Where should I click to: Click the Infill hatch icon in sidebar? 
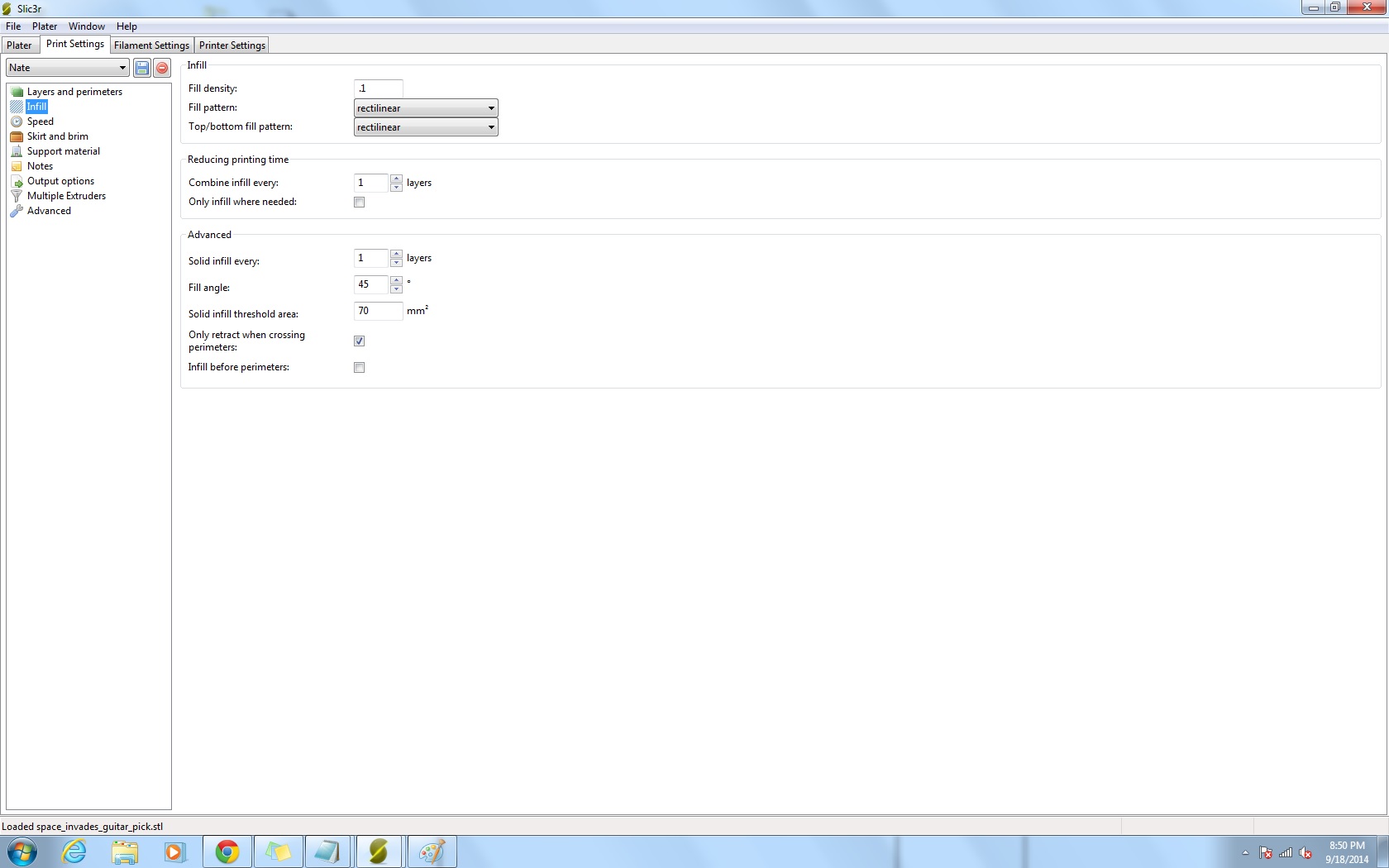coord(17,107)
